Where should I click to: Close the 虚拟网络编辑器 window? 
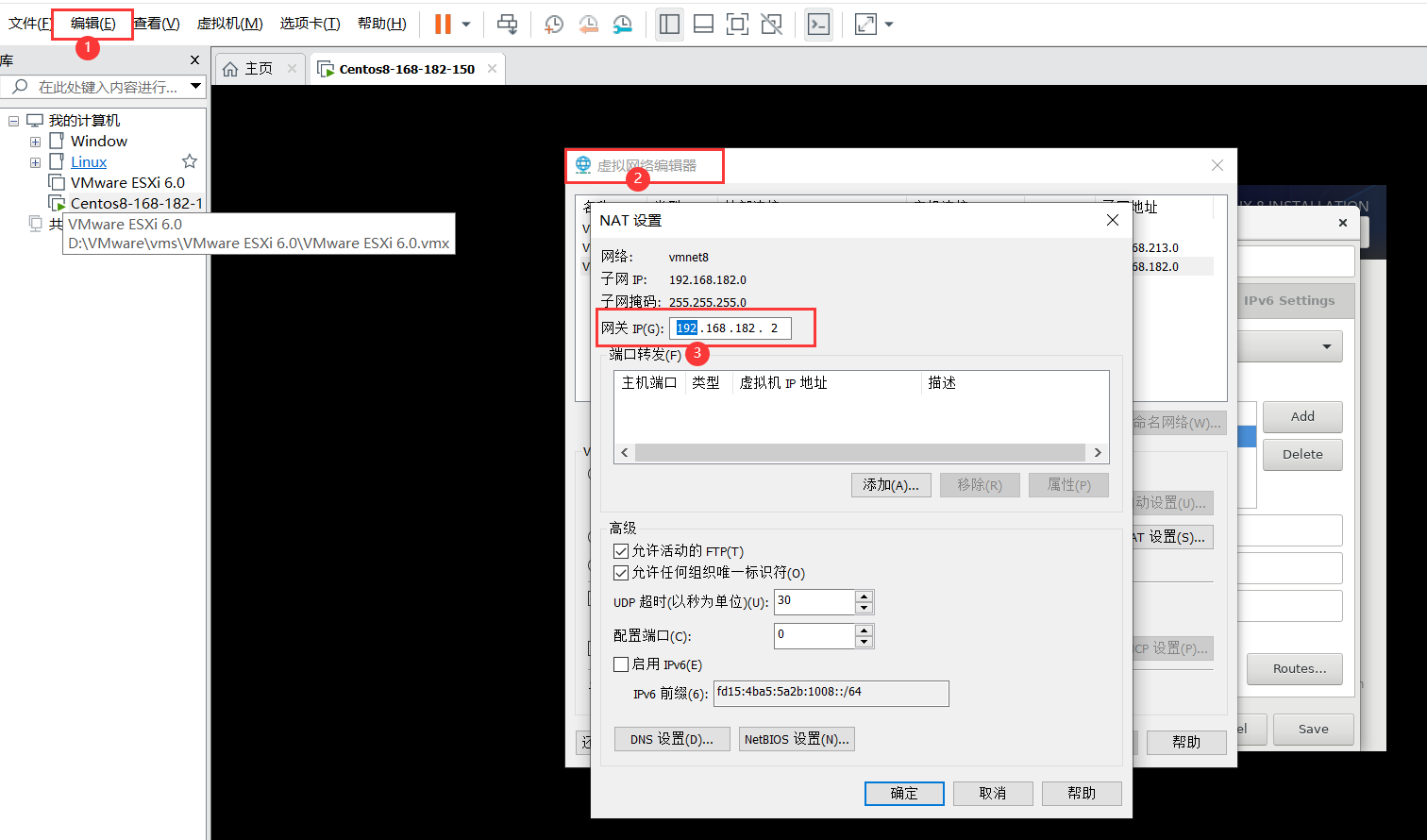[1217, 165]
